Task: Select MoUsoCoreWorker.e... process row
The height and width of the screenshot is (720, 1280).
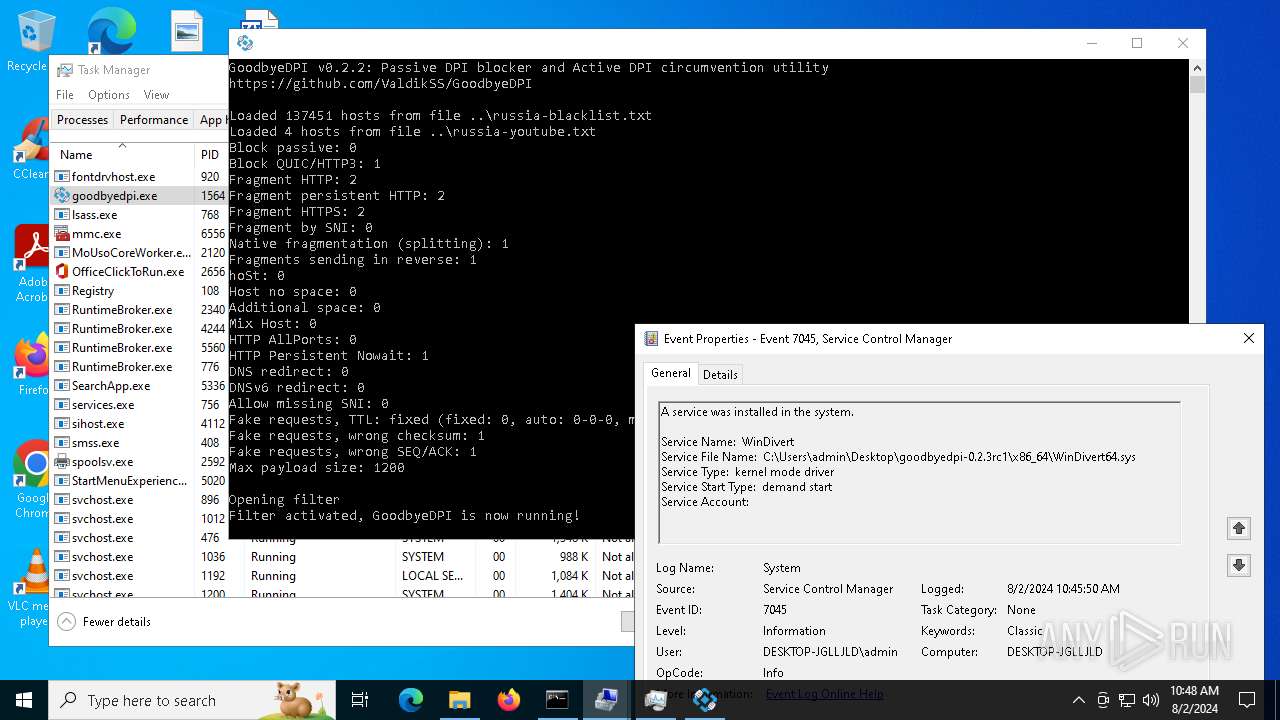Action: coord(139,253)
